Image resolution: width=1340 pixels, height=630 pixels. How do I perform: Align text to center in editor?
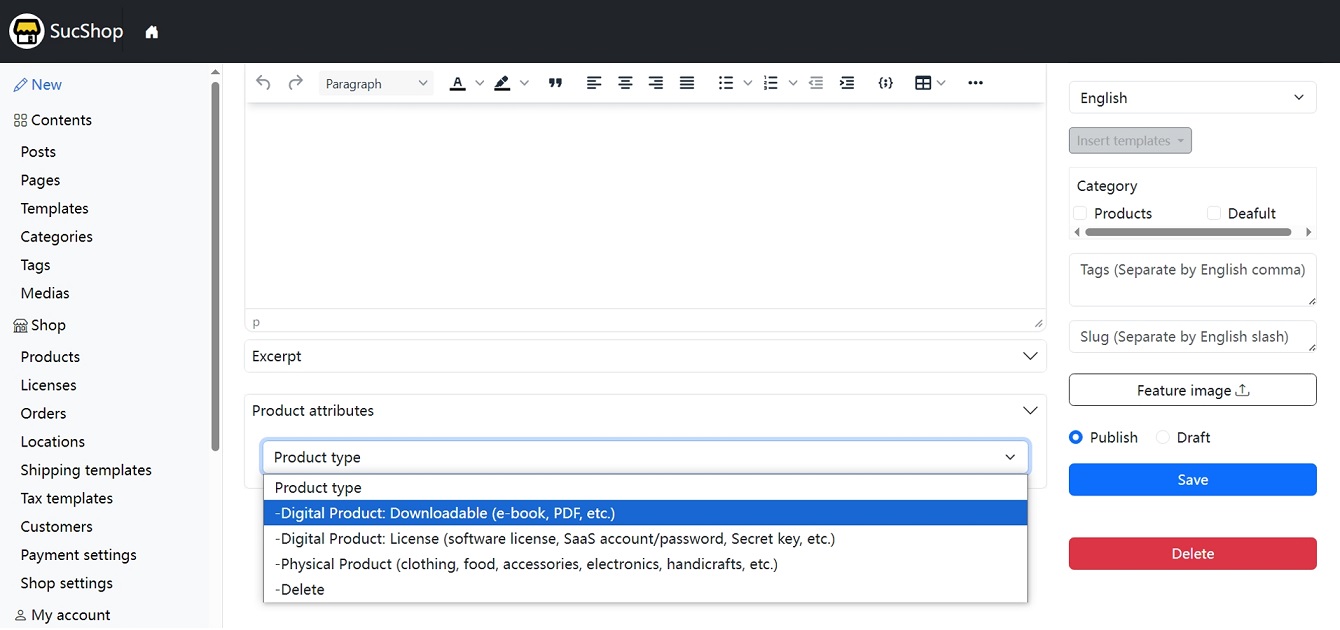click(625, 83)
